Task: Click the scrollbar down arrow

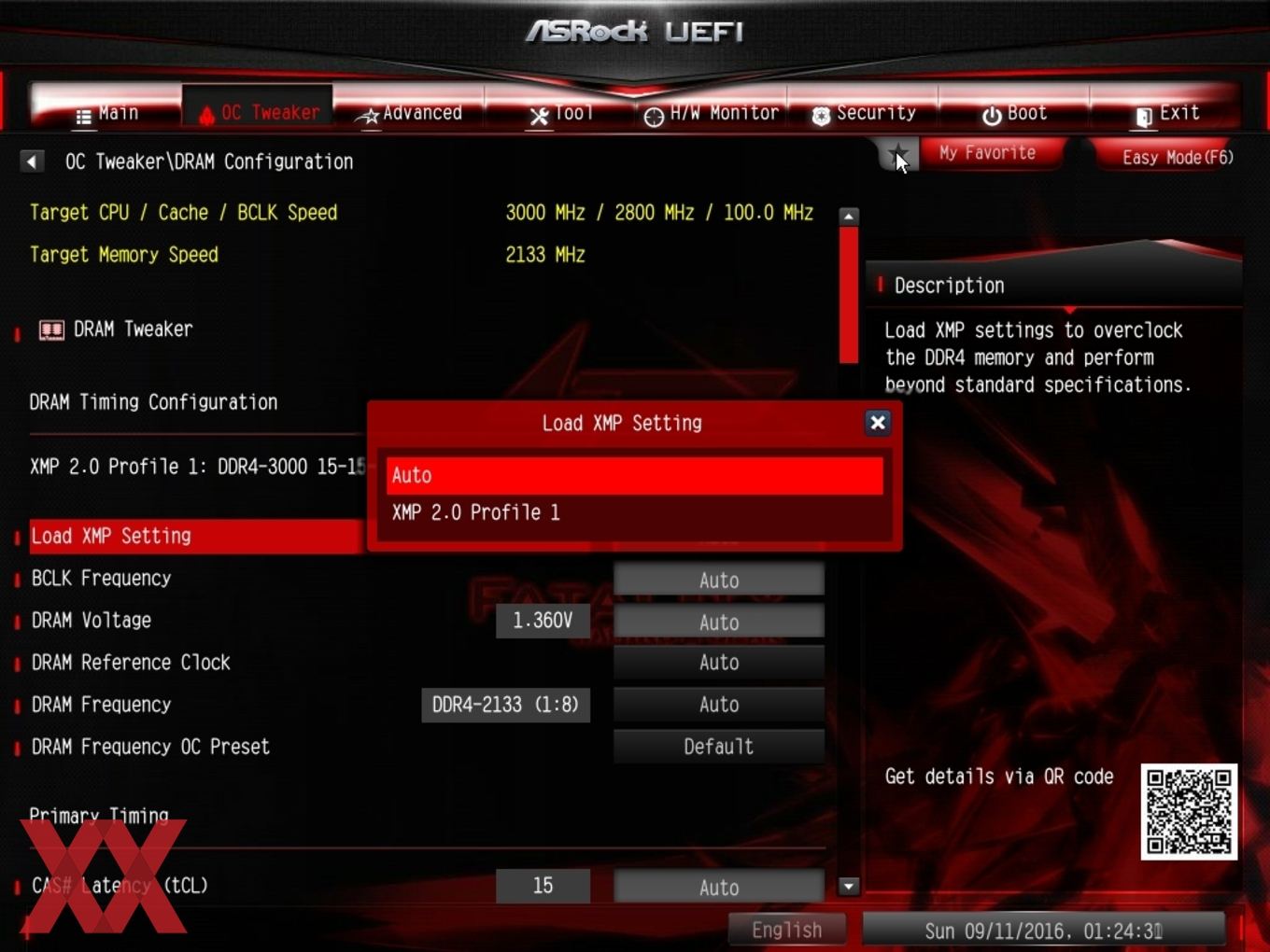Action: 849,887
